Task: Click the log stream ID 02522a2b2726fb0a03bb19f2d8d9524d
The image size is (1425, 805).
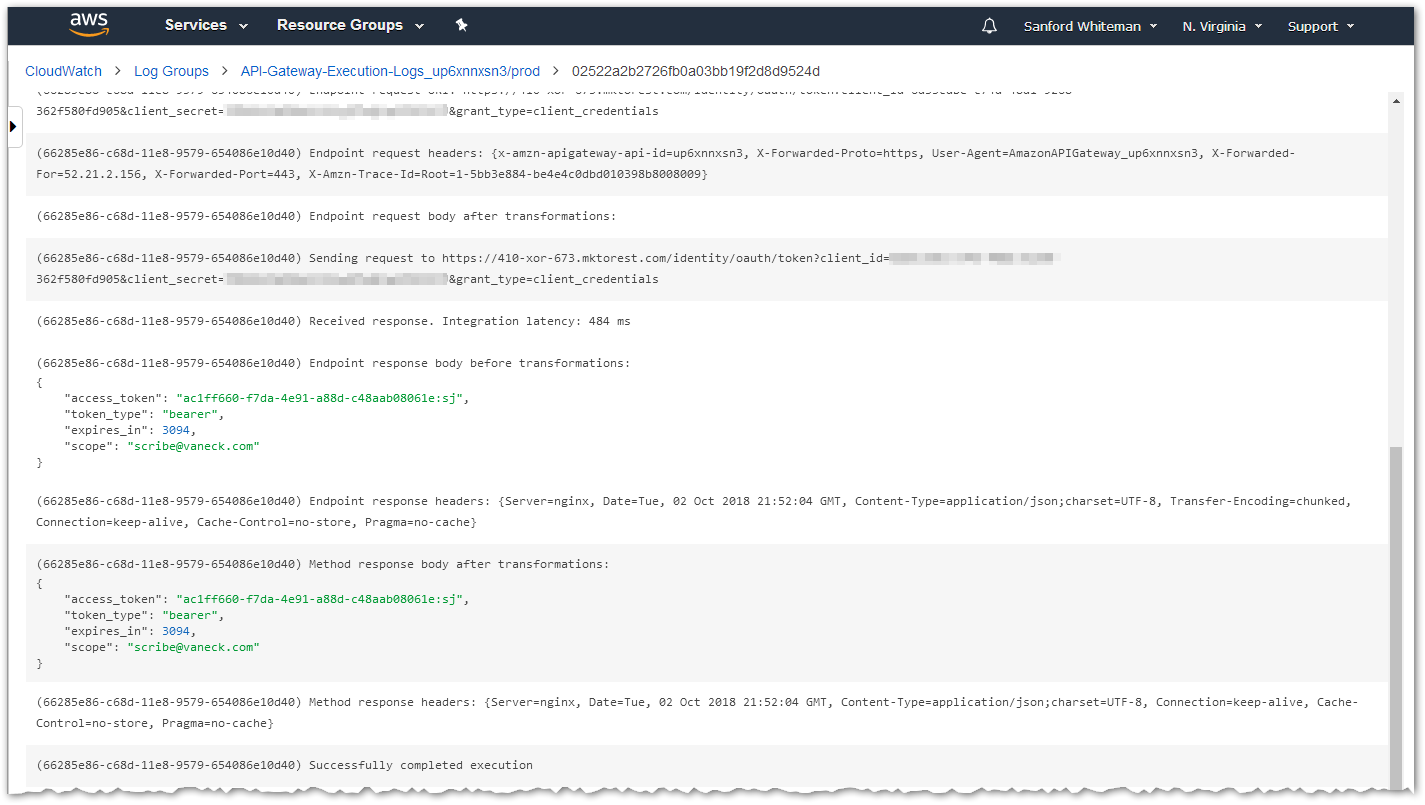Action: (696, 71)
